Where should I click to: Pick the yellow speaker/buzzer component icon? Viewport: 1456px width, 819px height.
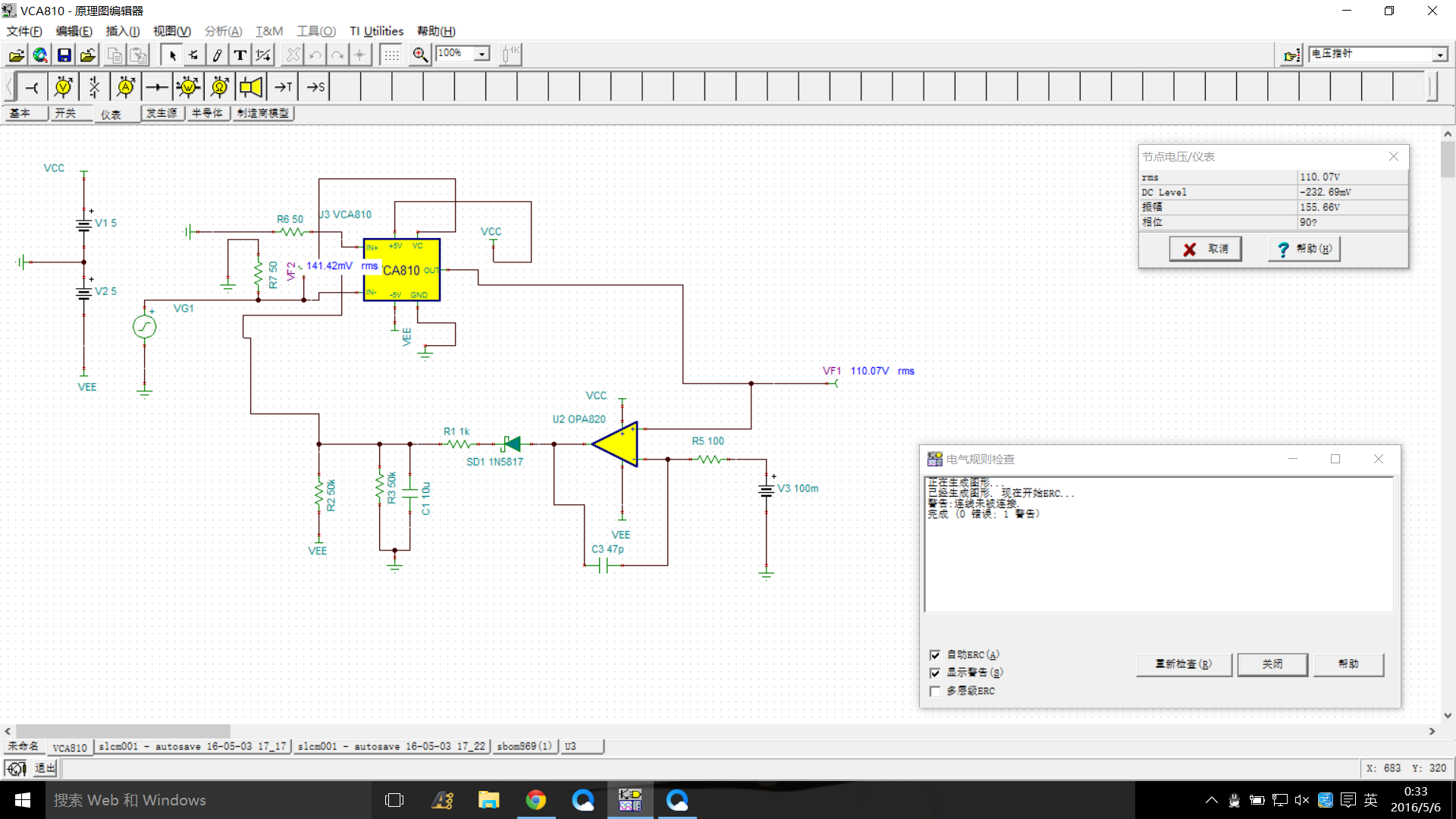coord(251,87)
